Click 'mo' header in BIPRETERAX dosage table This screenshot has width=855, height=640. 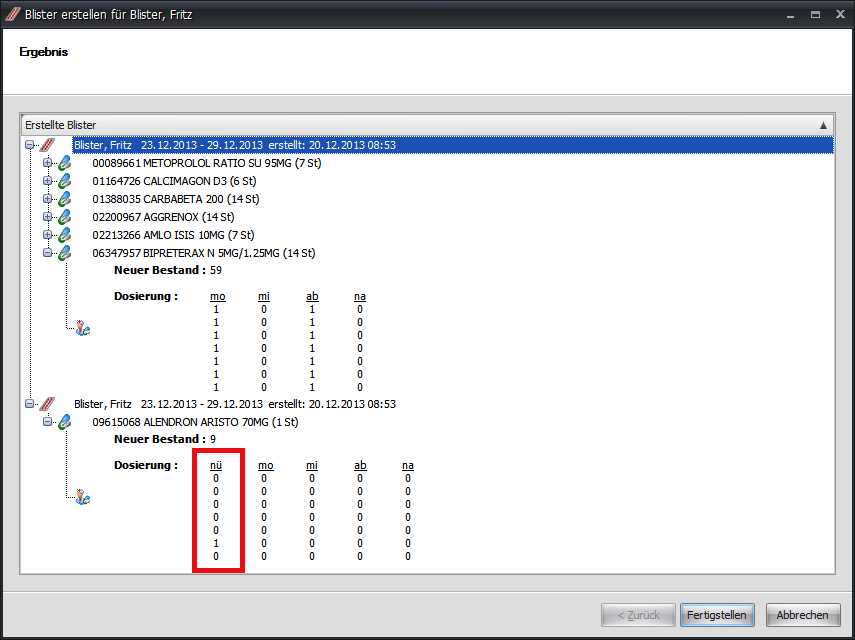(218, 296)
